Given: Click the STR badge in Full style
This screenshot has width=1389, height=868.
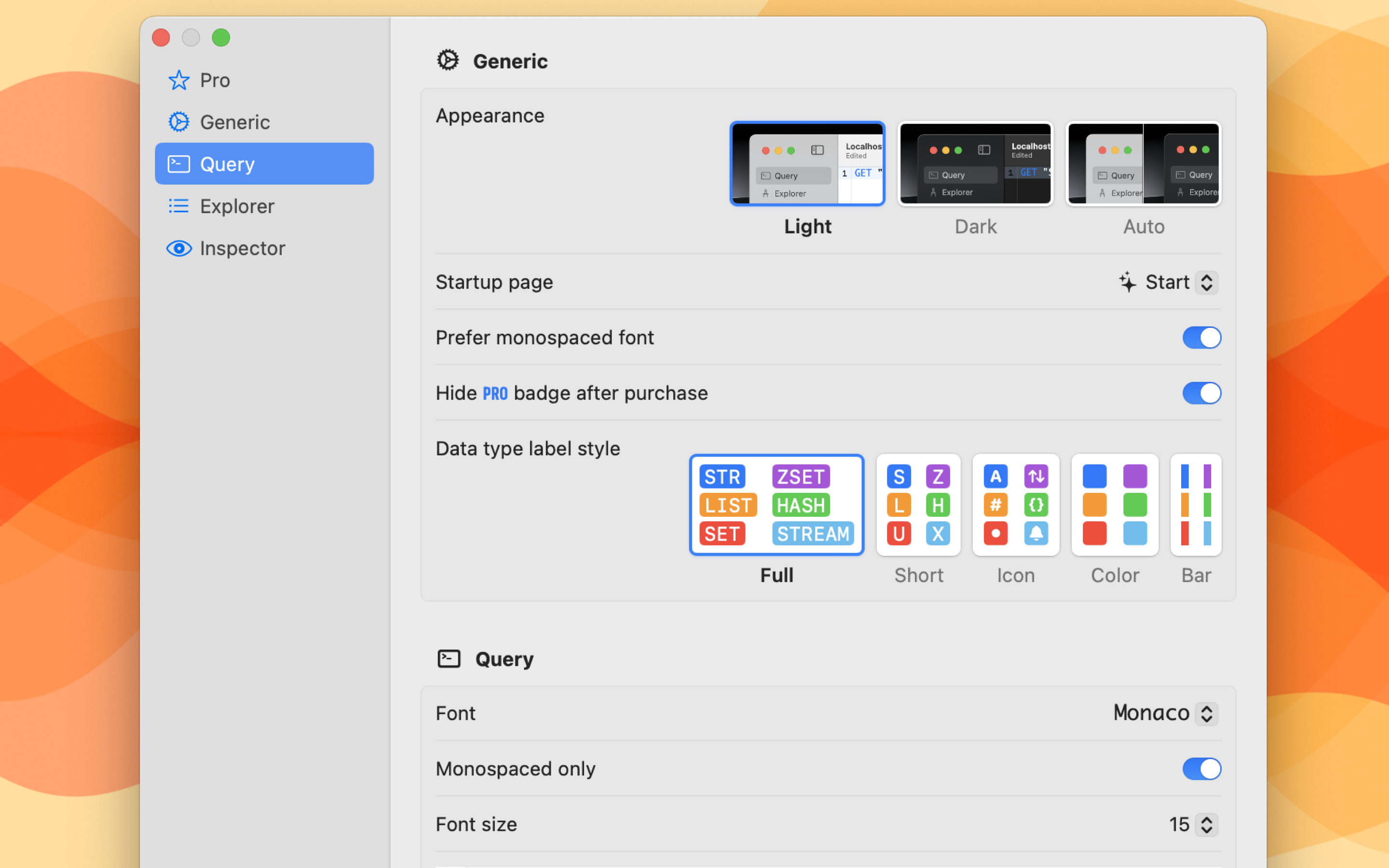Looking at the screenshot, I should tap(722, 476).
